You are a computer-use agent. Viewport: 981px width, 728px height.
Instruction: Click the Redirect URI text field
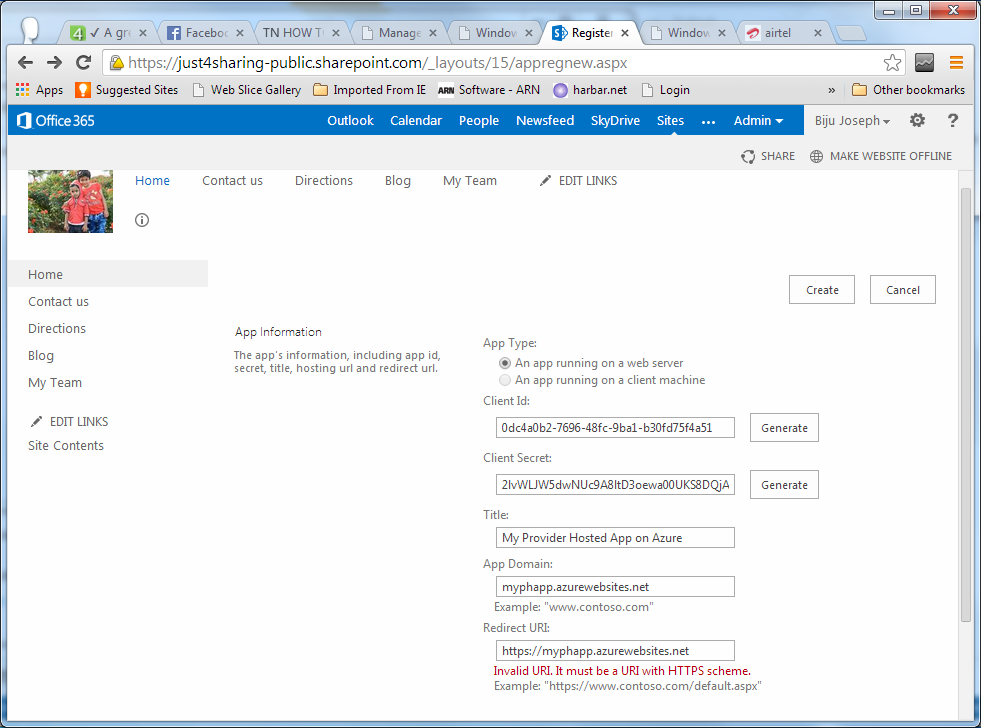tap(615, 650)
